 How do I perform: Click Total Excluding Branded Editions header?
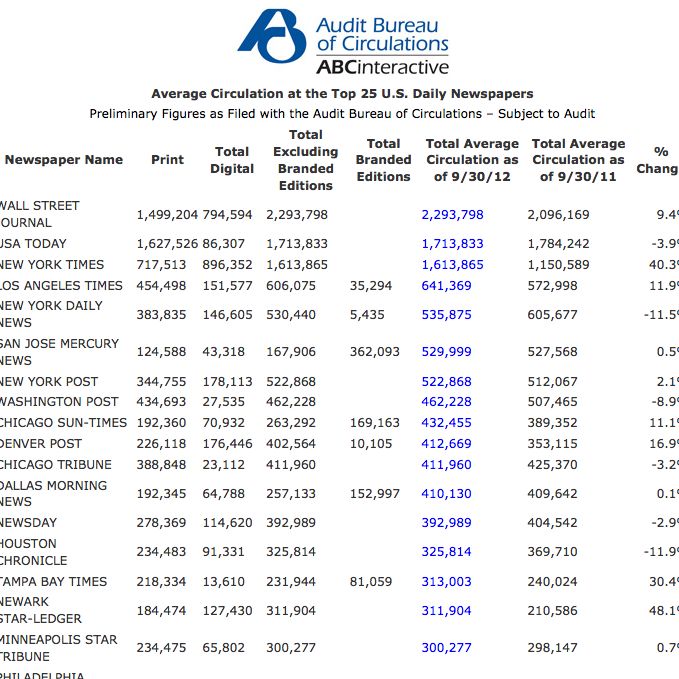[305, 160]
